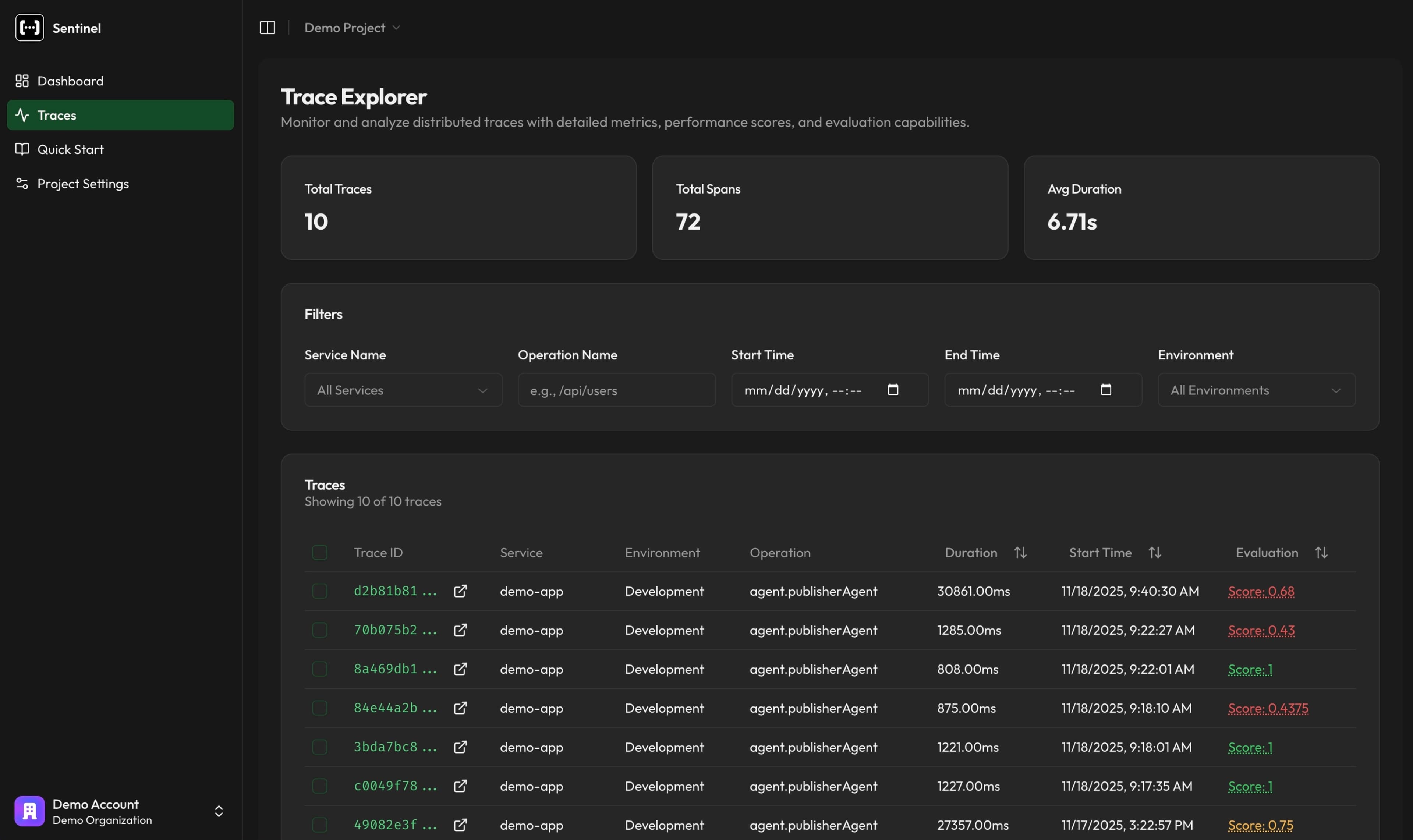Toggle the sidebar panel icon
Image resolution: width=1413 pixels, height=840 pixels.
[x=267, y=28]
